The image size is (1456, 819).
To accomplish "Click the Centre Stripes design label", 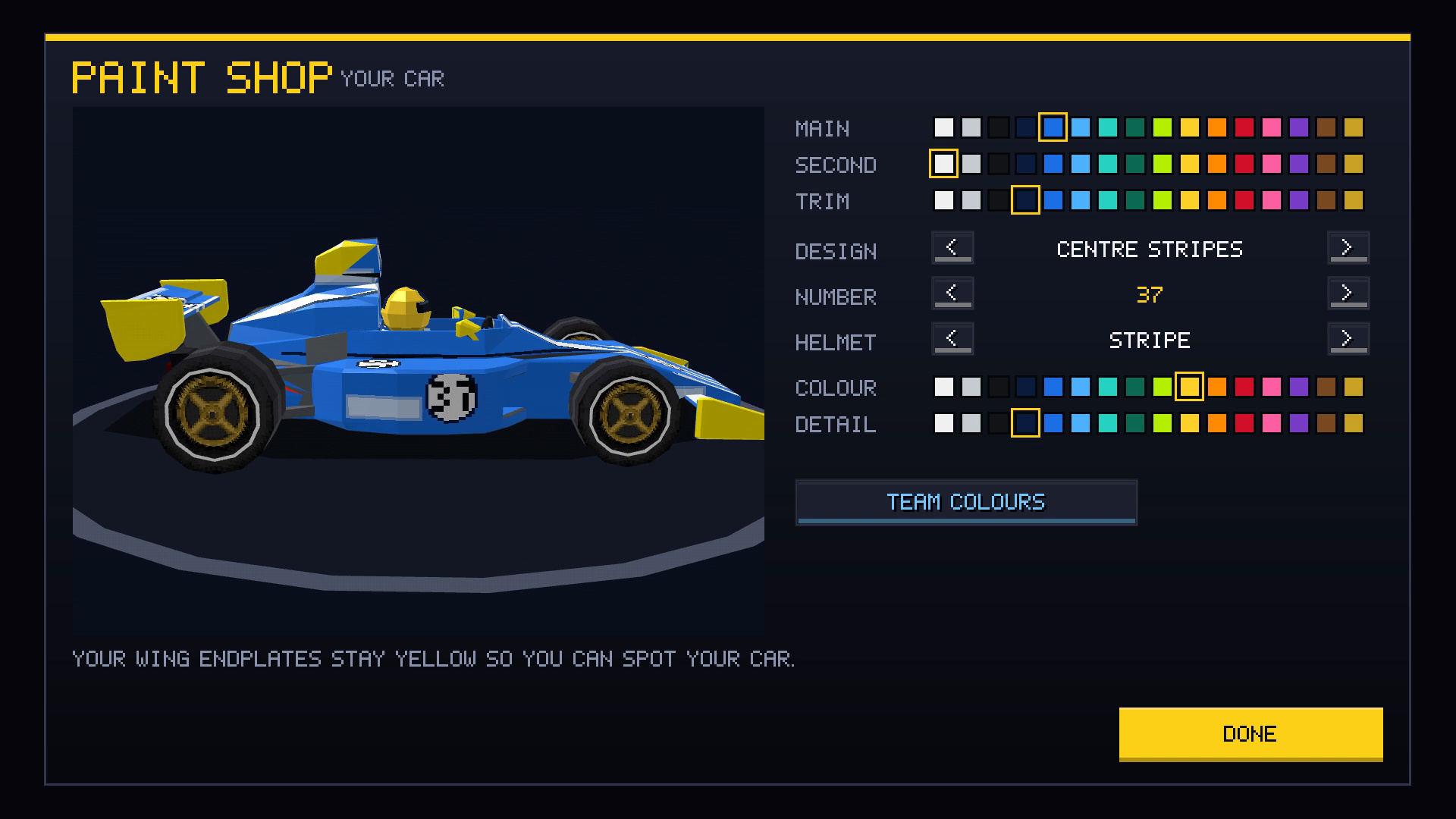I will tap(1150, 249).
